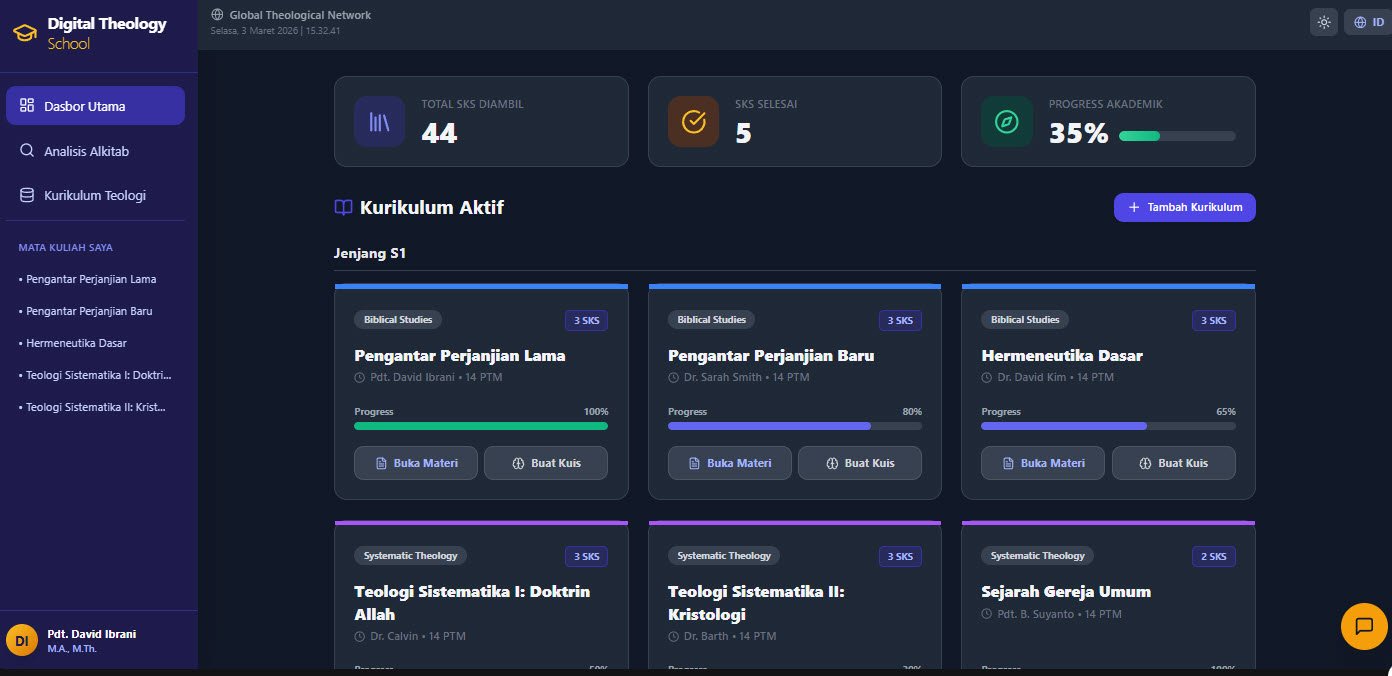Click the graduation cap logo icon
This screenshot has height=676, width=1392.
tap(24, 33)
